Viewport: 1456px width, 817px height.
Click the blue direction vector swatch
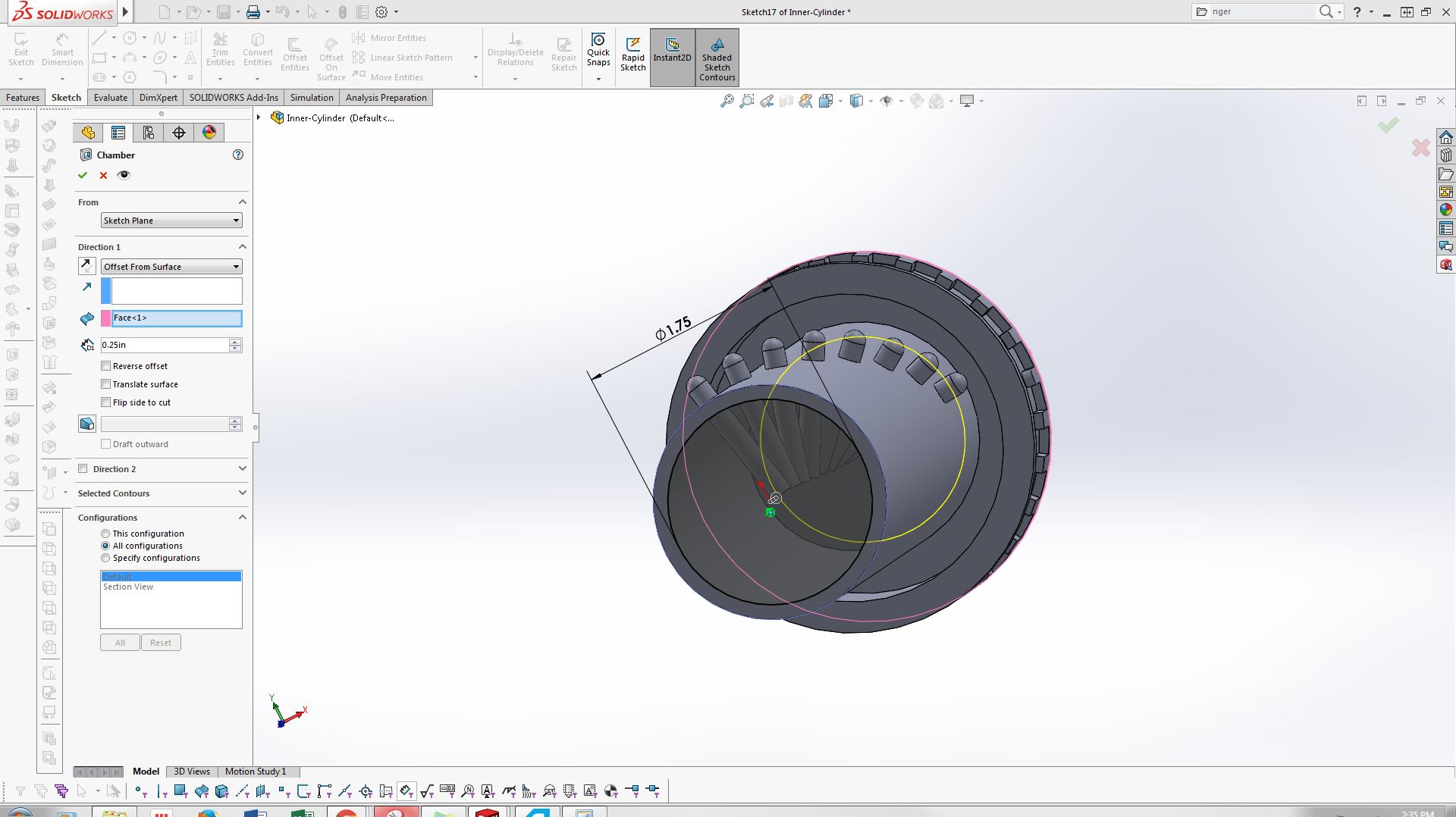coord(106,291)
